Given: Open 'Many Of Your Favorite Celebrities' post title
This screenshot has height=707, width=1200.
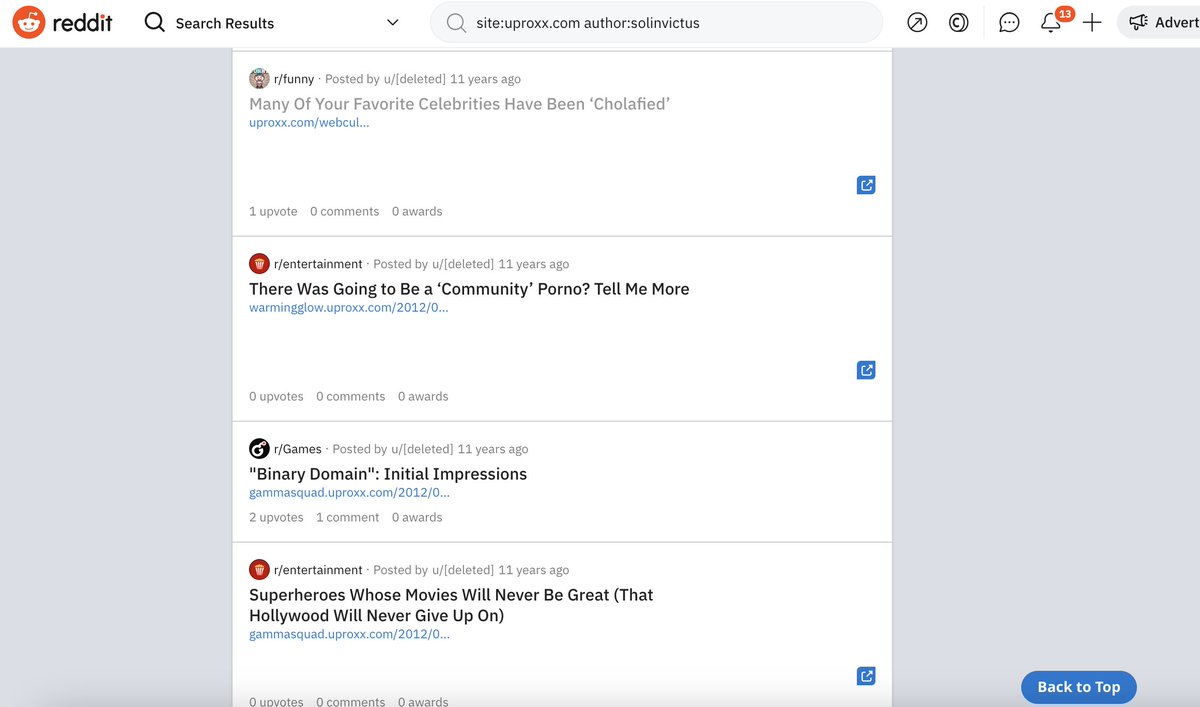Looking at the screenshot, I should pyautogui.click(x=459, y=104).
